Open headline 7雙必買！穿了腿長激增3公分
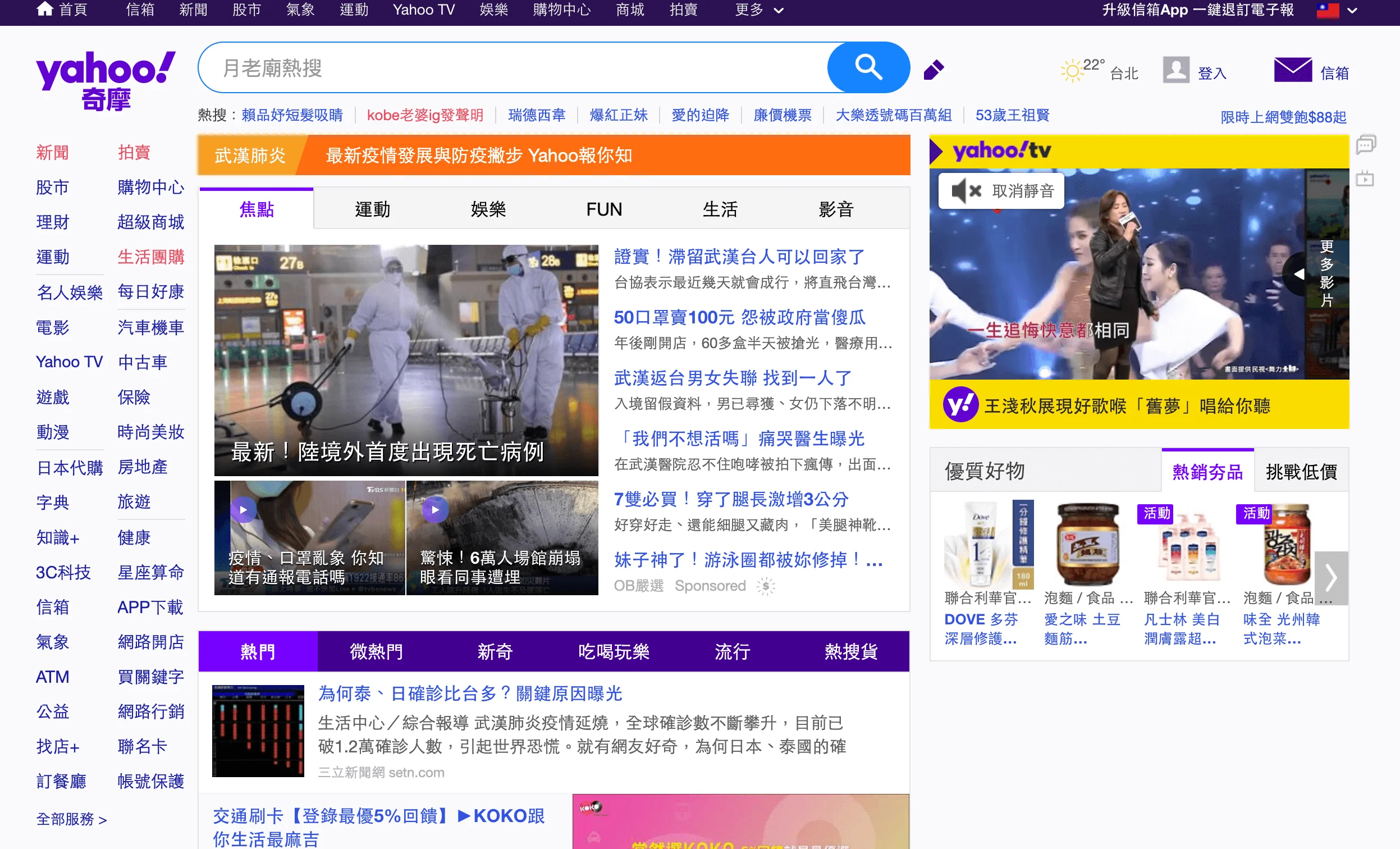This screenshot has width=1400, height=849. point(731,499)
